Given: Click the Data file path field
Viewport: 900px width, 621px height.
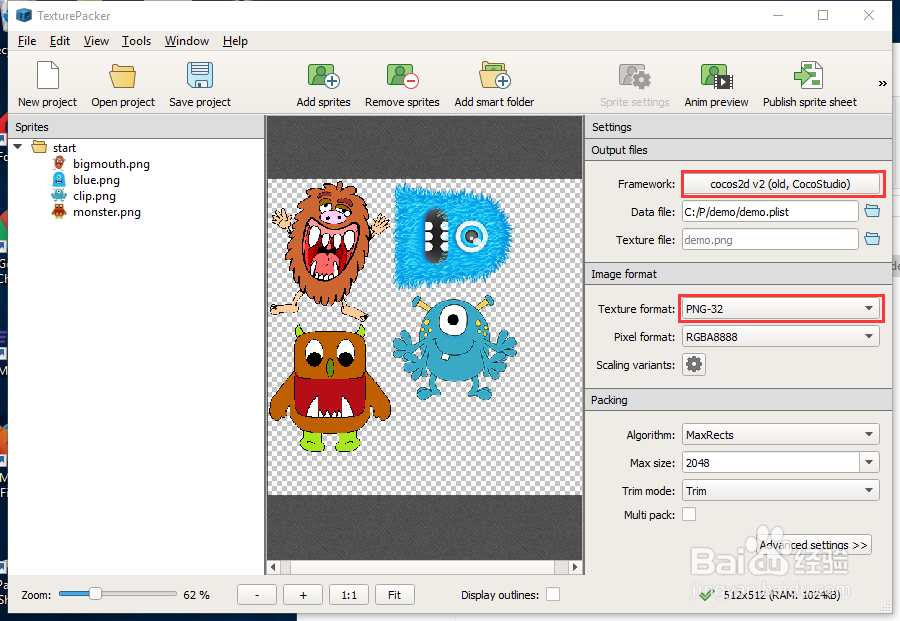Looking at the screenshot, I should (x=770, y=211).
